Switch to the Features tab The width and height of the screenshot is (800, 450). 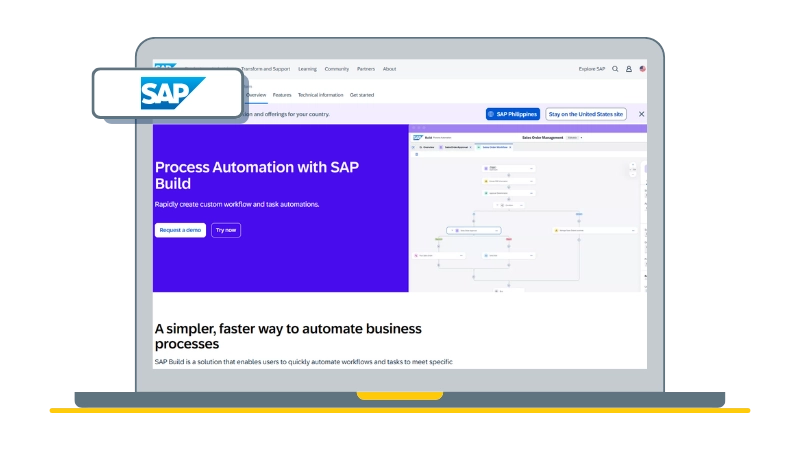click(x=282, y=95)
